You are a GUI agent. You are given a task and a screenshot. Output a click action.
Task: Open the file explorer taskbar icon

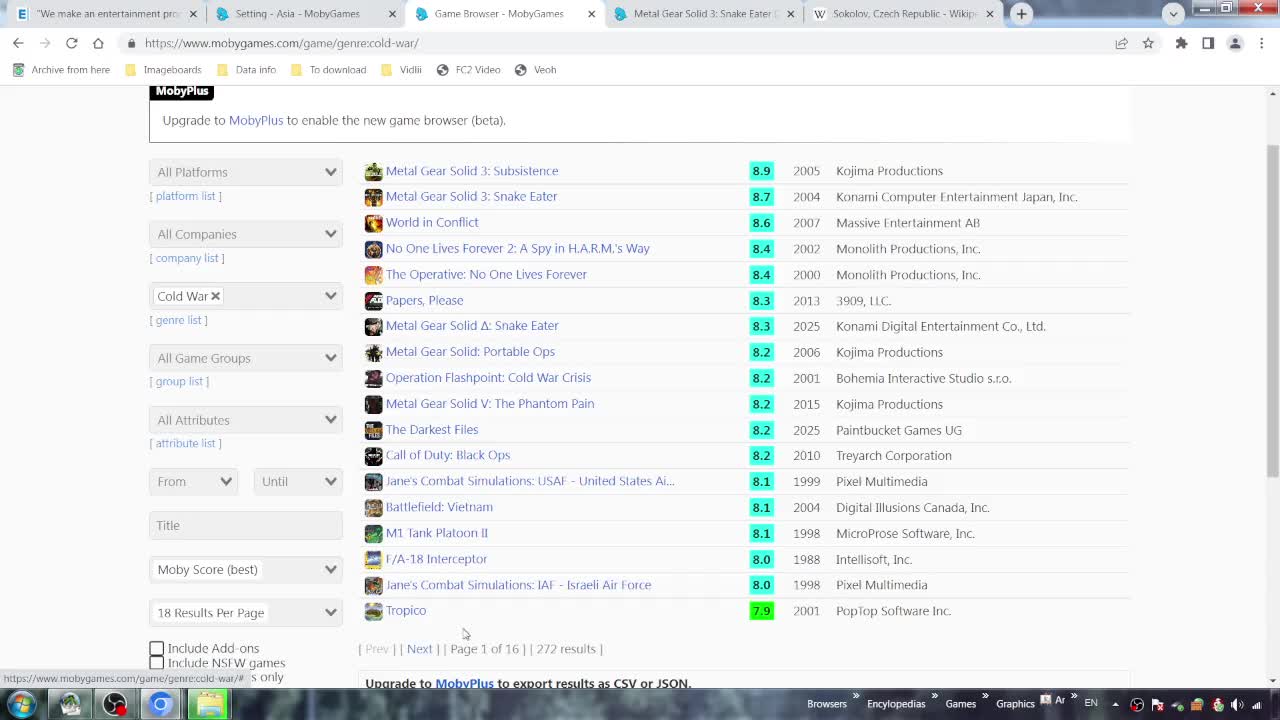[209, 704]
